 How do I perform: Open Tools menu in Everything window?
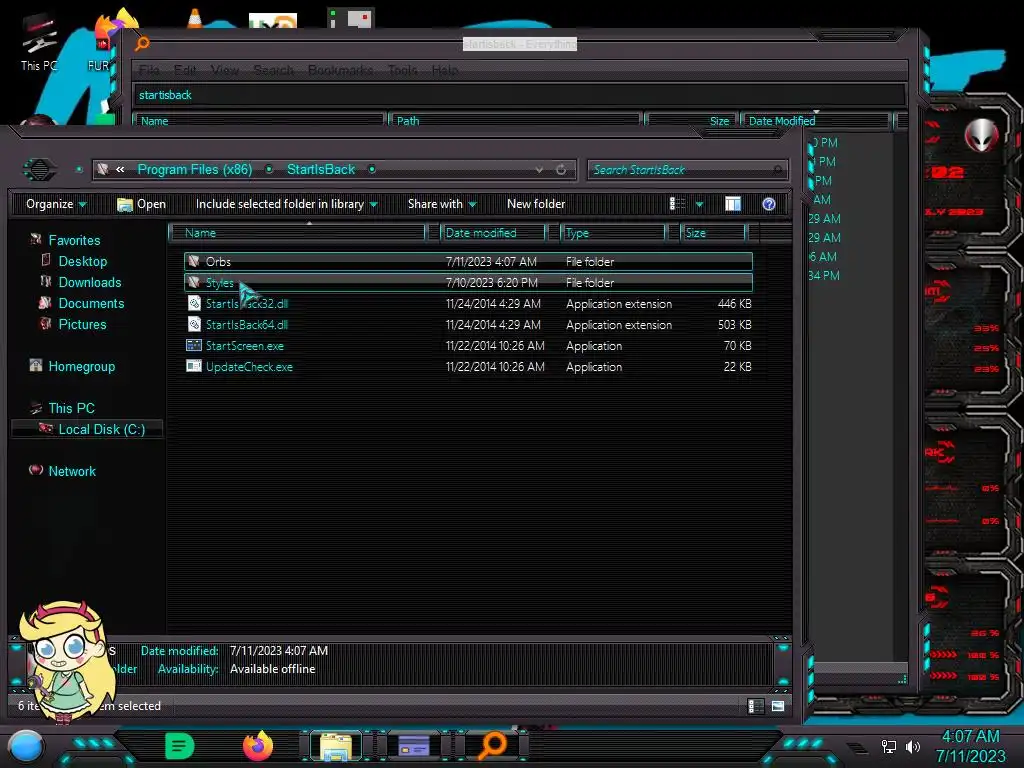pyautogui.click(x=402, y=70)
